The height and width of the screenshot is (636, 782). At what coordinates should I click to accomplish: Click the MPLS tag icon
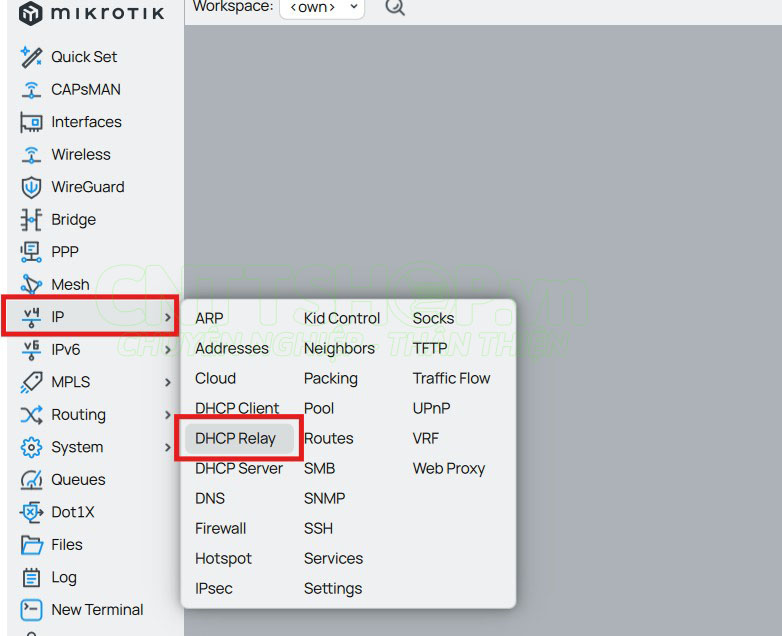pos(31,382)
